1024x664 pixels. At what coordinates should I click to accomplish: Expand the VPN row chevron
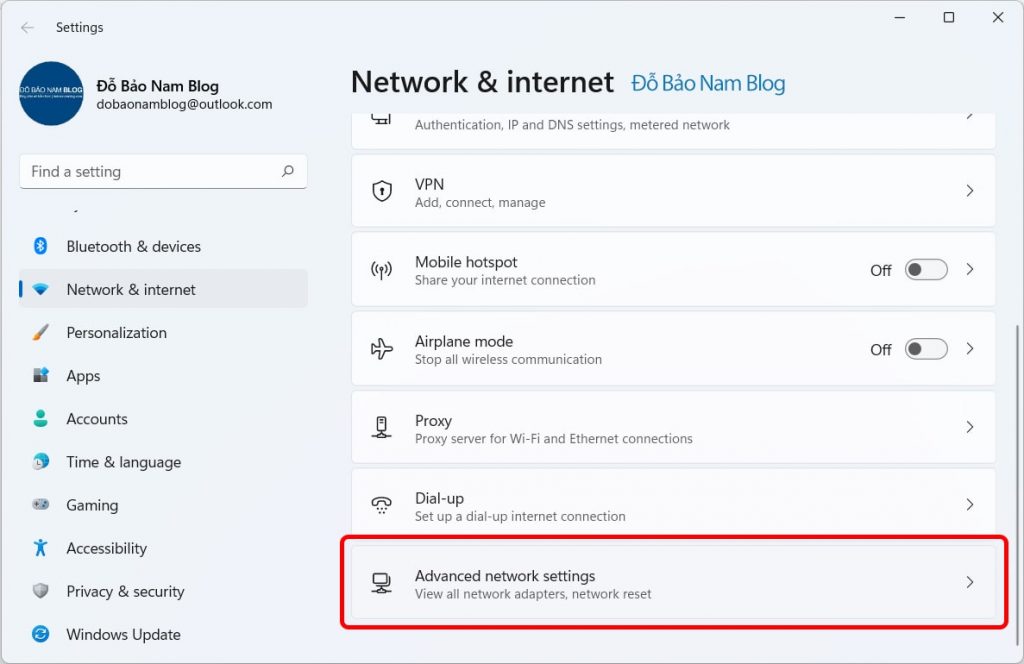coord(970,191)
